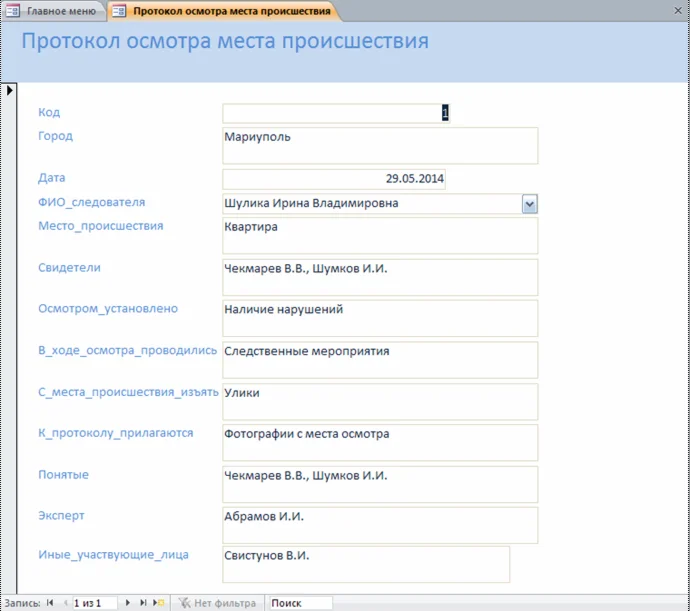This screenshot has height=611, width=690.
Task: Select the Код field
Action: coord(336,113)
